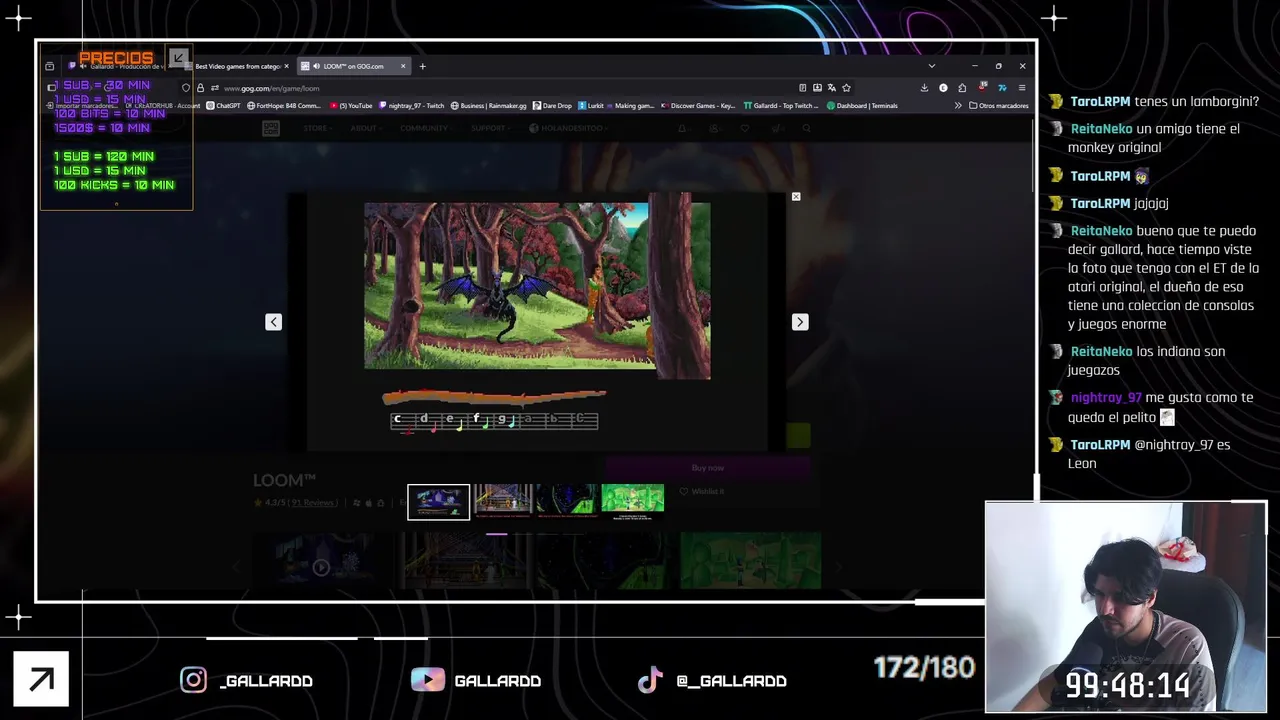Open the 91 Reviews link

click(x=314, y=503)
